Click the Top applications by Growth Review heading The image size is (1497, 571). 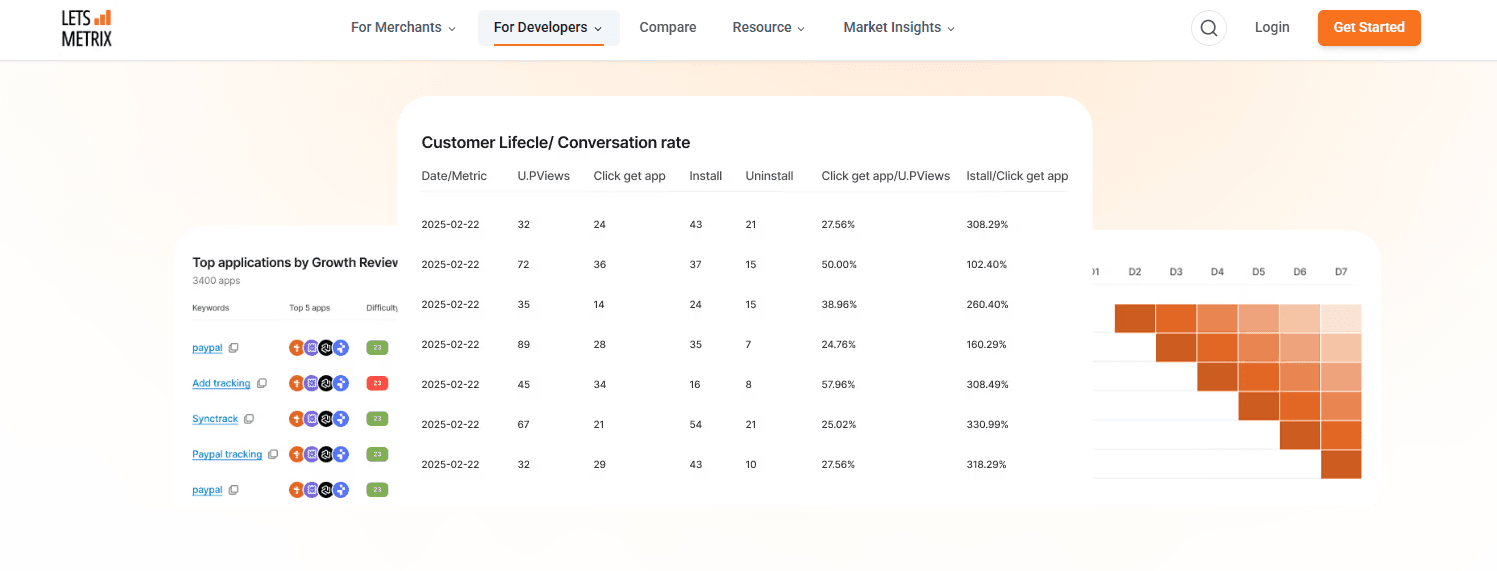[x=295, y=263]
